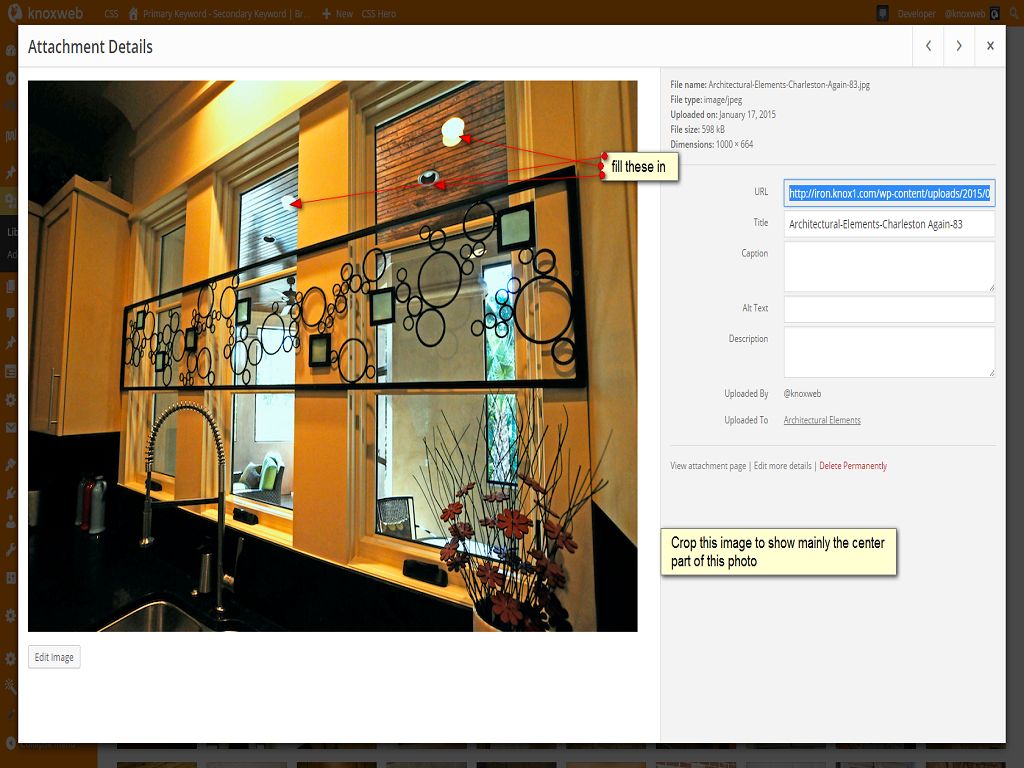Click the Attachment Details heading

click(90, 47)
